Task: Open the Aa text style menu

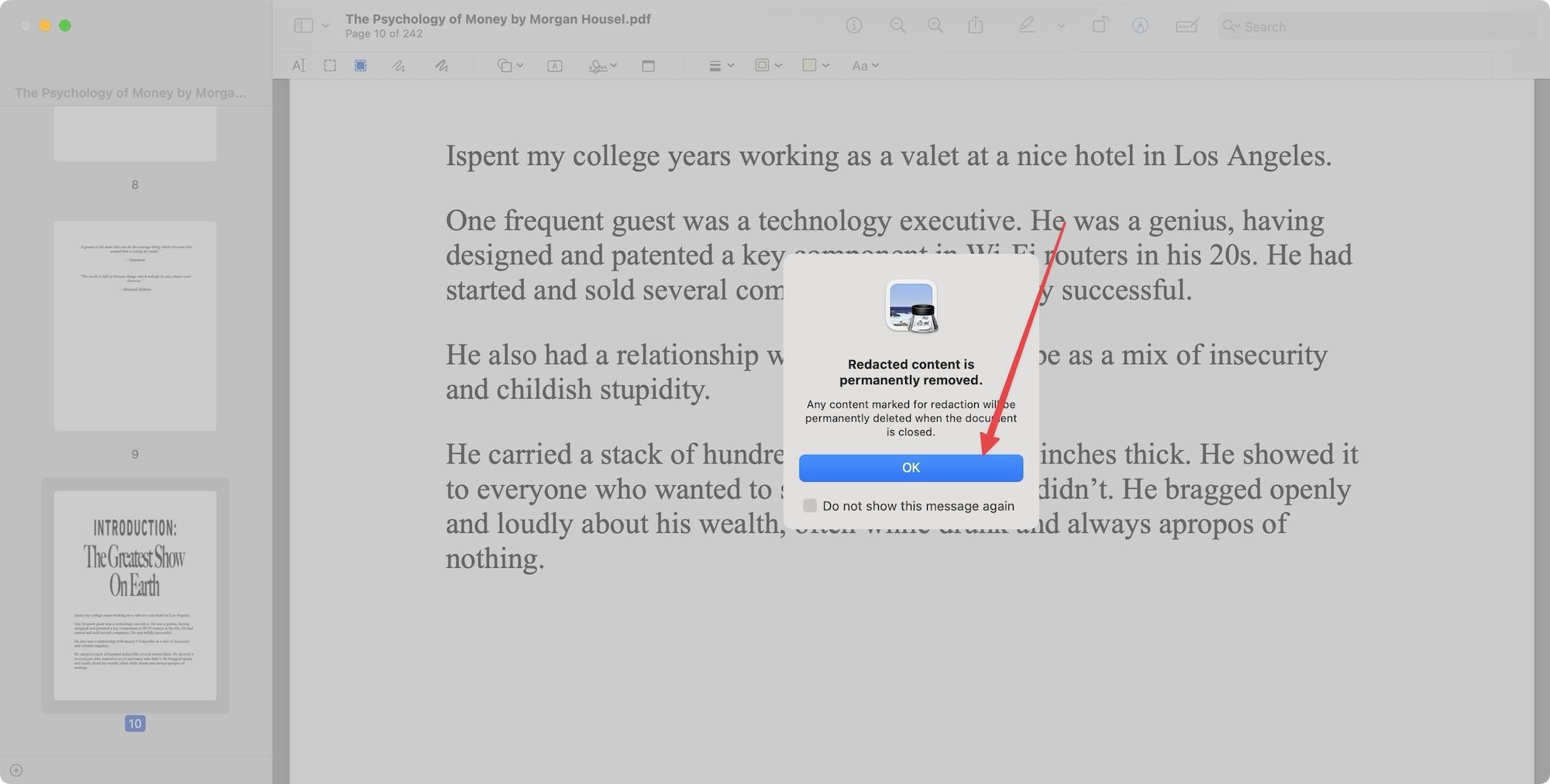Action: point(865,66)
